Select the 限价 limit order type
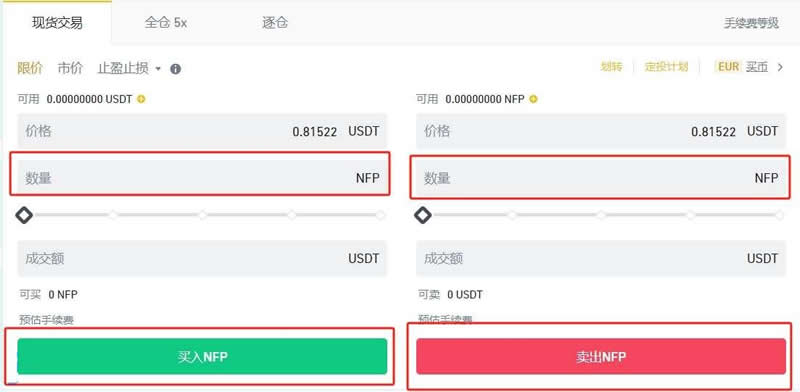This screenshot has width=800, height=392. tap(30, 68)
